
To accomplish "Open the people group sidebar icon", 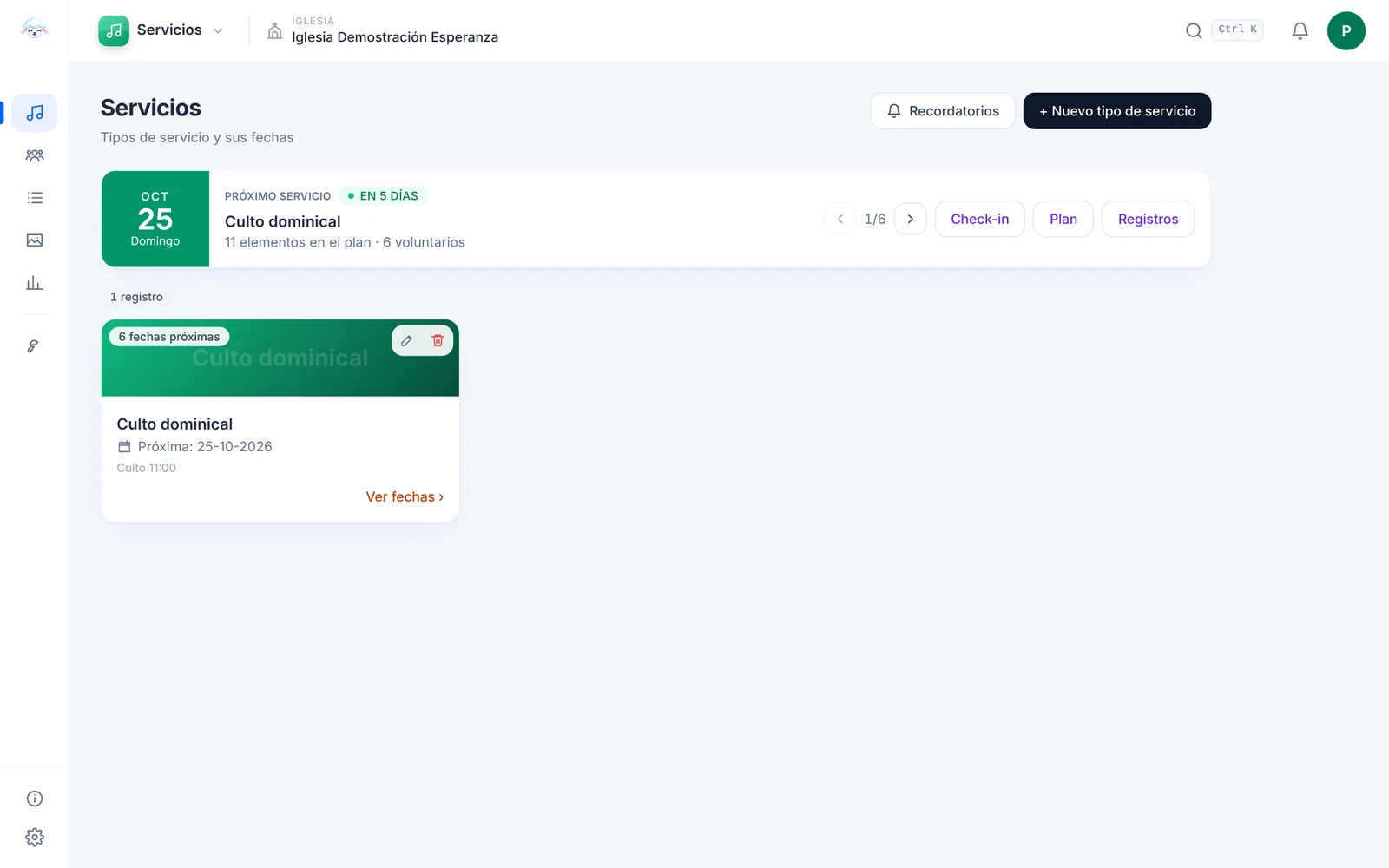I will [x=35, y=155].
